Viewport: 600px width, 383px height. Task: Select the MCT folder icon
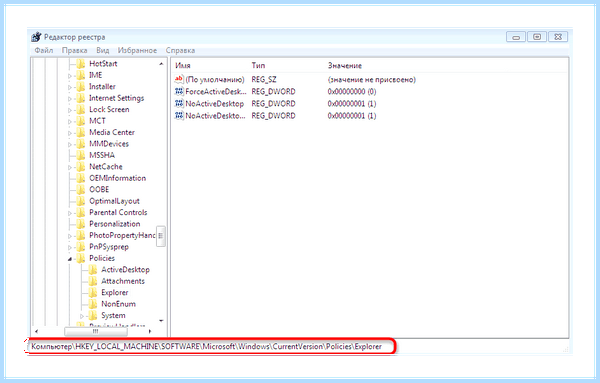81,121
